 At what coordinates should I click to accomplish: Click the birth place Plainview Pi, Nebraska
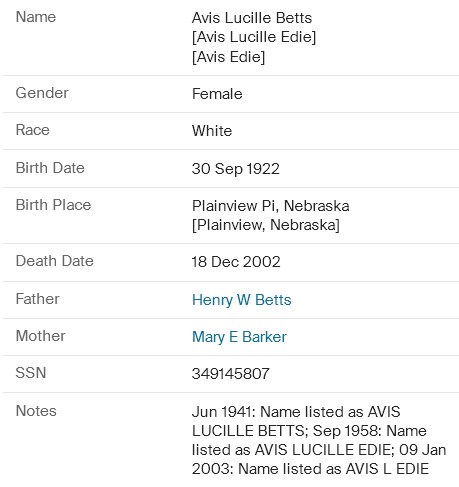pos(270,206)
